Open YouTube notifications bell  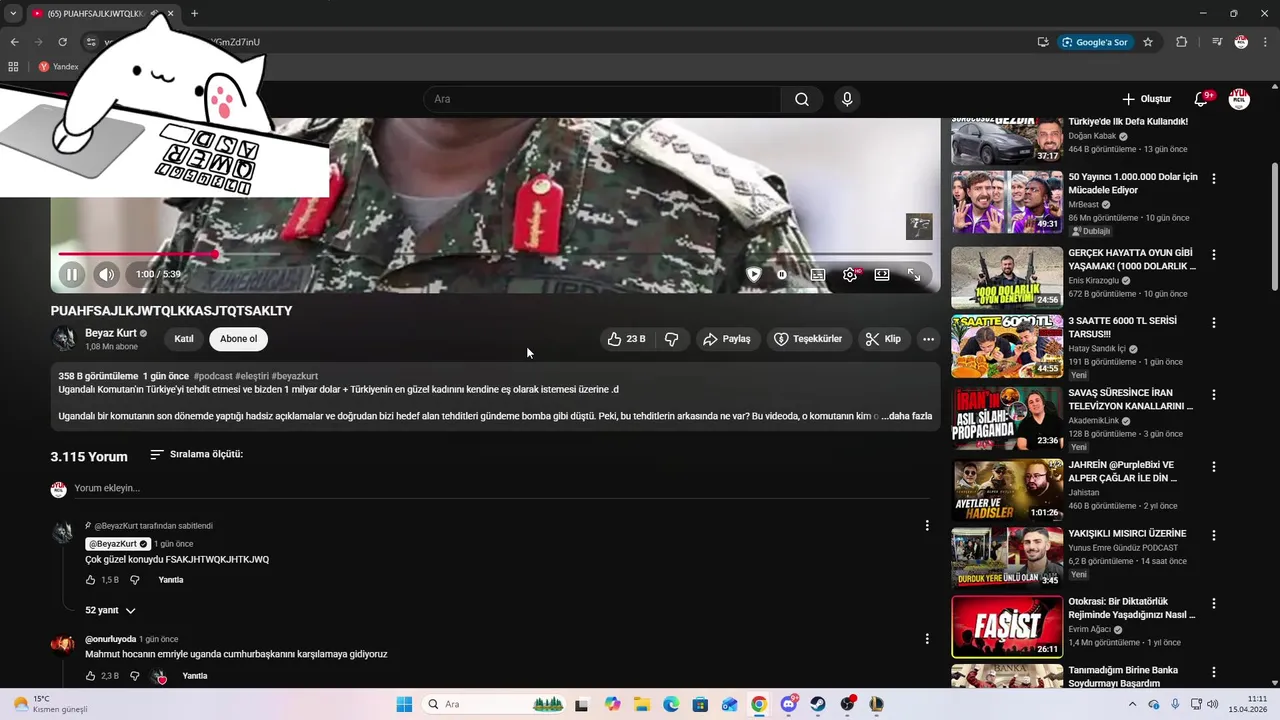point(1201,99)
